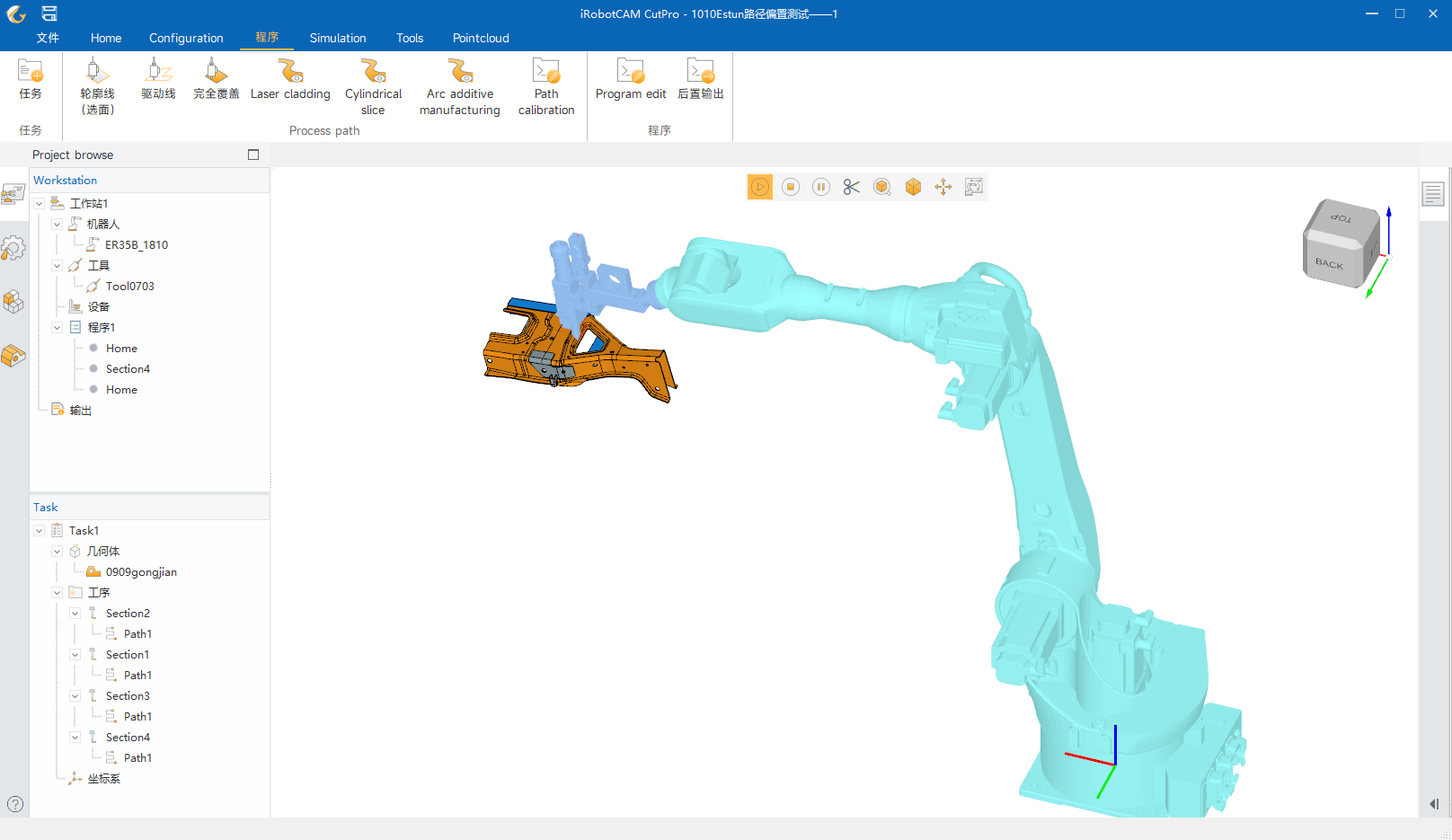
Task: Toggle Project browse panel float box
Action: 253,155
